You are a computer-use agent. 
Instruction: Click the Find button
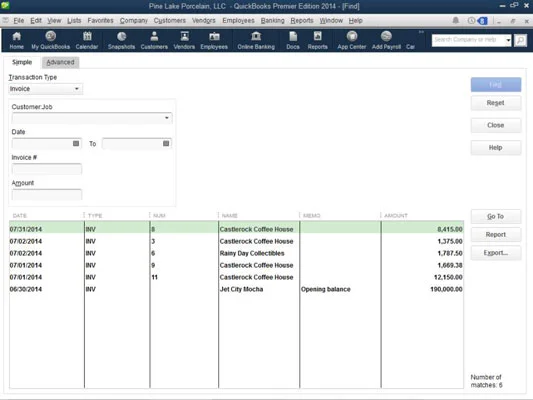[496, 85]
